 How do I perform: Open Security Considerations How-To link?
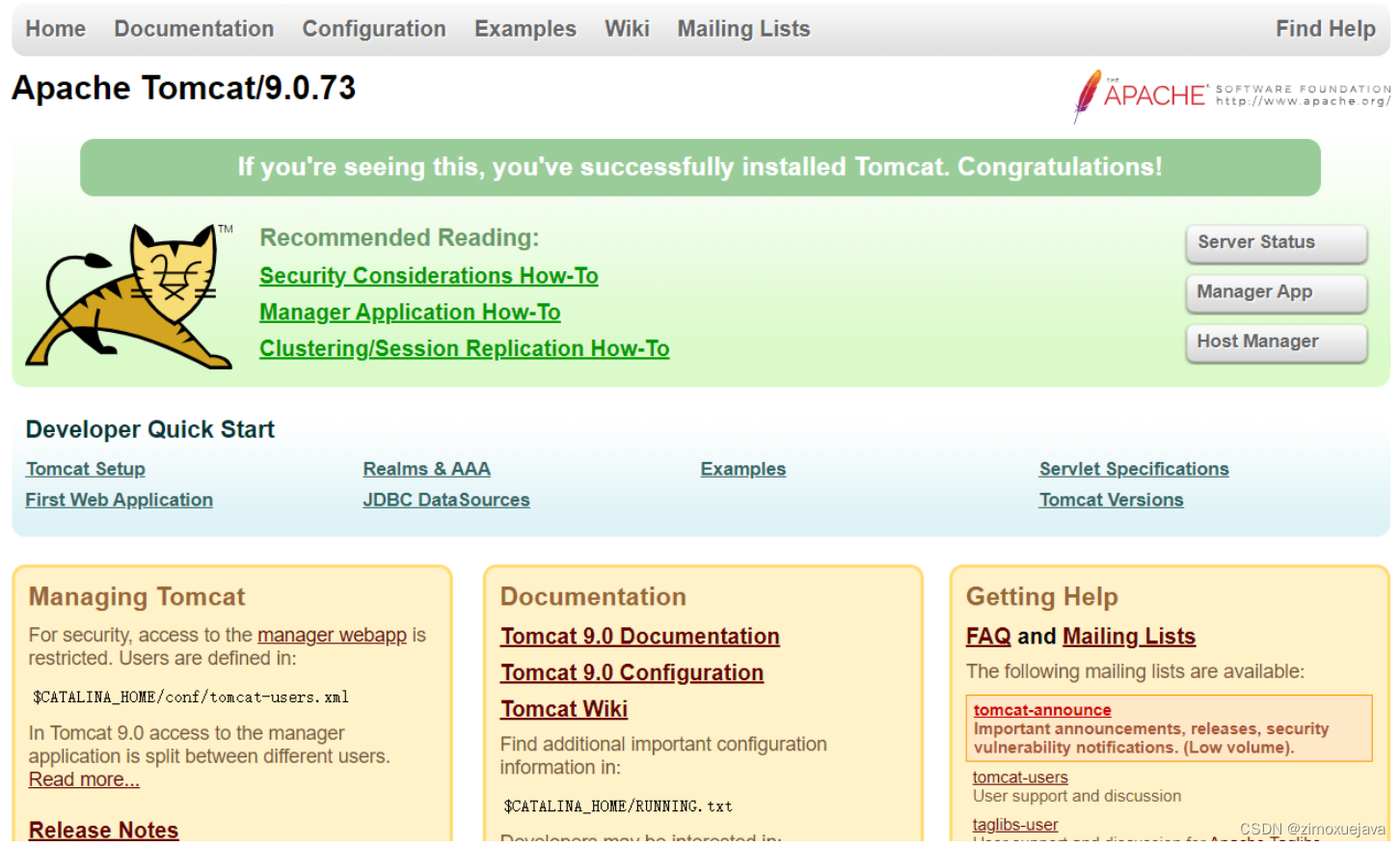[429, 276]
